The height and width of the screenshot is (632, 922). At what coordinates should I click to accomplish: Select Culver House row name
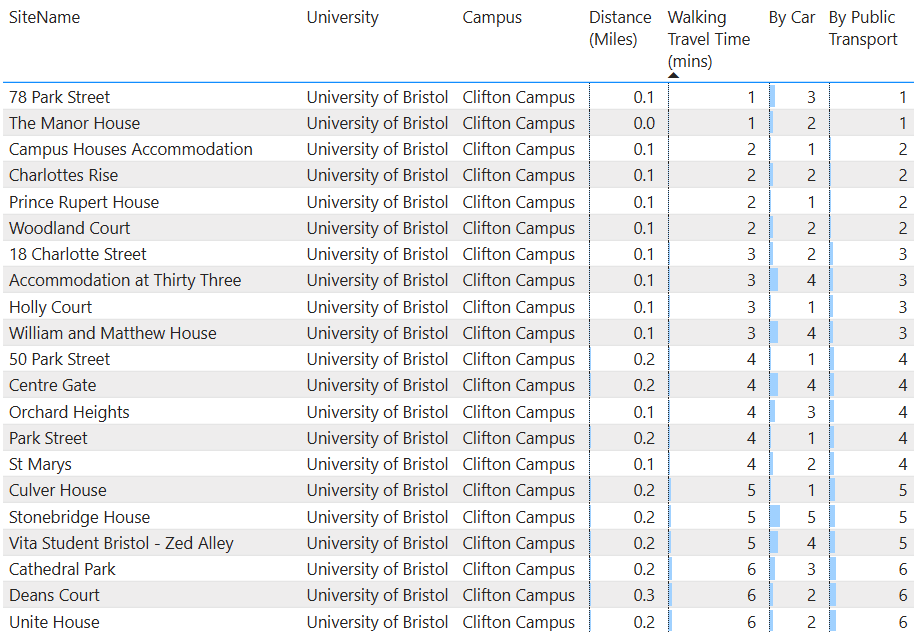[58, 490]
